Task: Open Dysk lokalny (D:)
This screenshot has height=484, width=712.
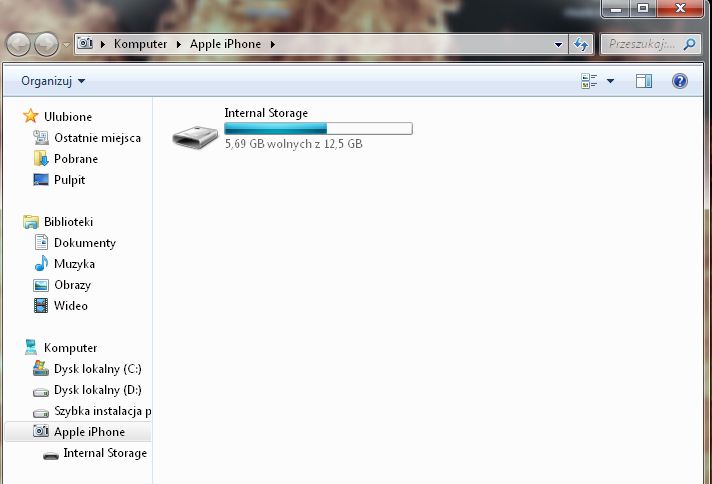Action: pos(98,390)
